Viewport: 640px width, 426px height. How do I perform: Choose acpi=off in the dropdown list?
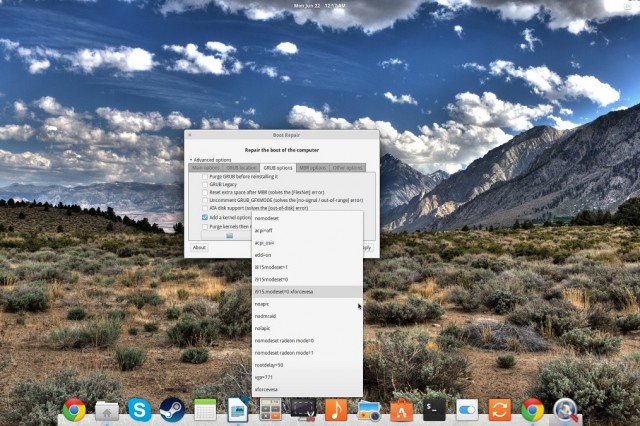pos(266,230)
